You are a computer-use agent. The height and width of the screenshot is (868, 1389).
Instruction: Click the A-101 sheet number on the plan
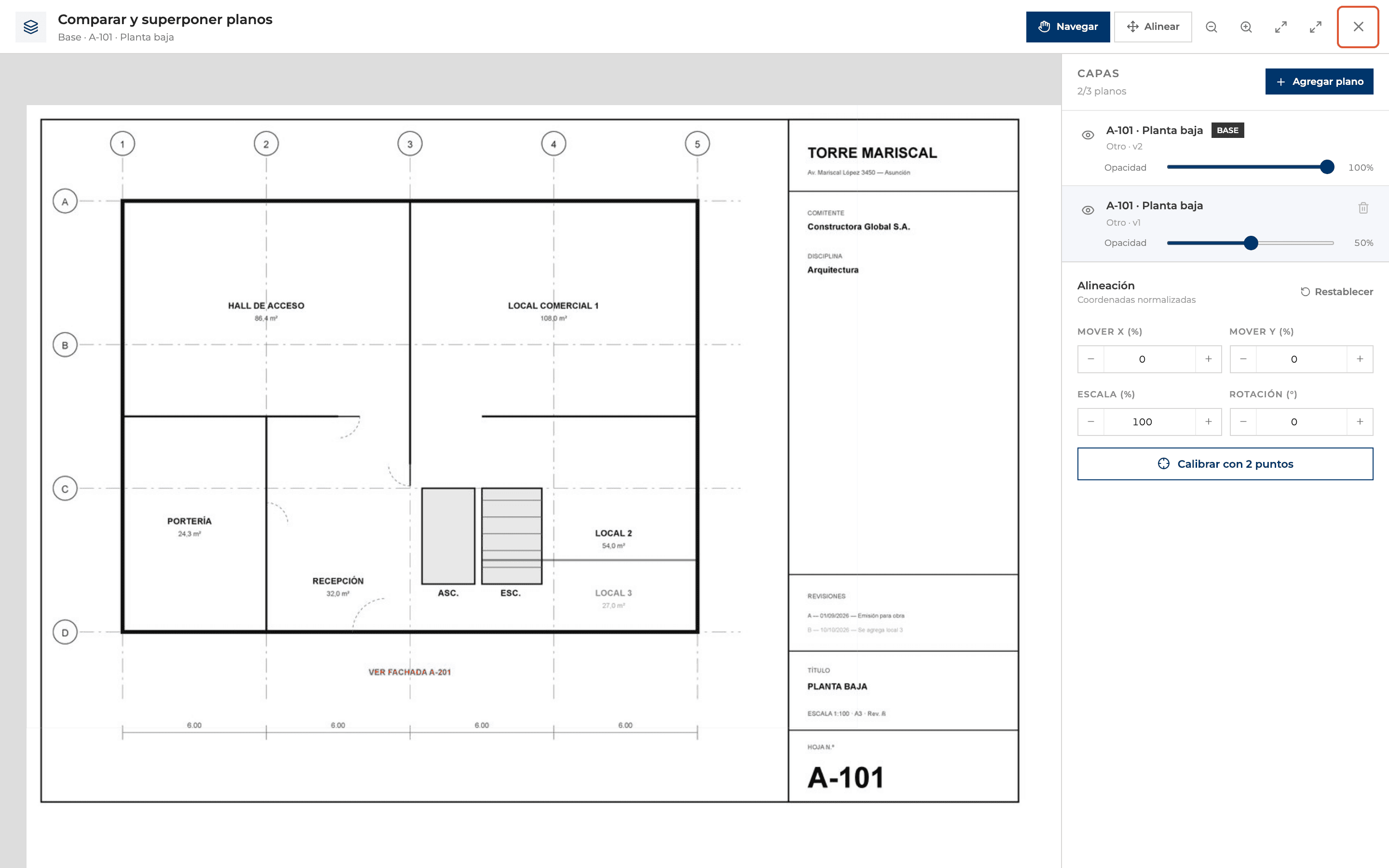coord(845,778)
